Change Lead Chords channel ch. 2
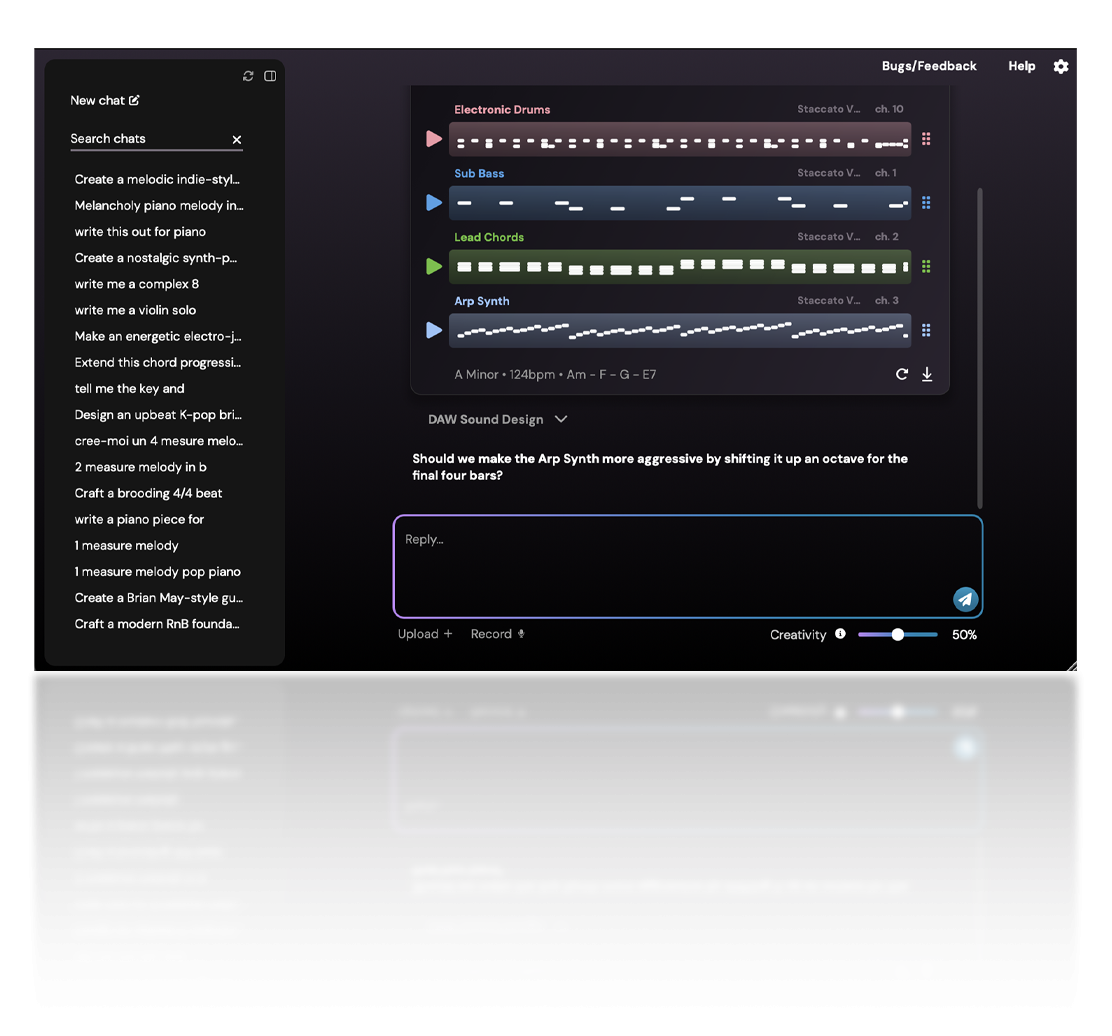 point(886,237)
